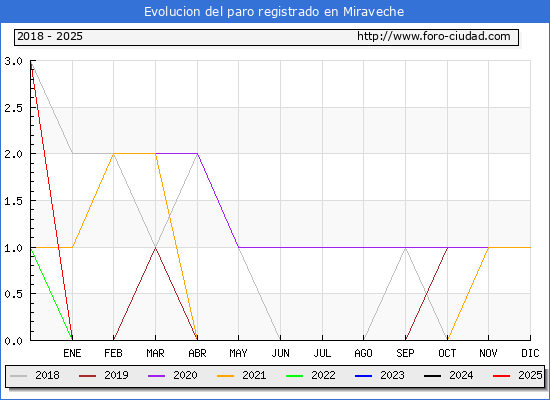Click the SEP month axis label
The width and height of the screenshot is (550, 400).
tap(405, 353)
